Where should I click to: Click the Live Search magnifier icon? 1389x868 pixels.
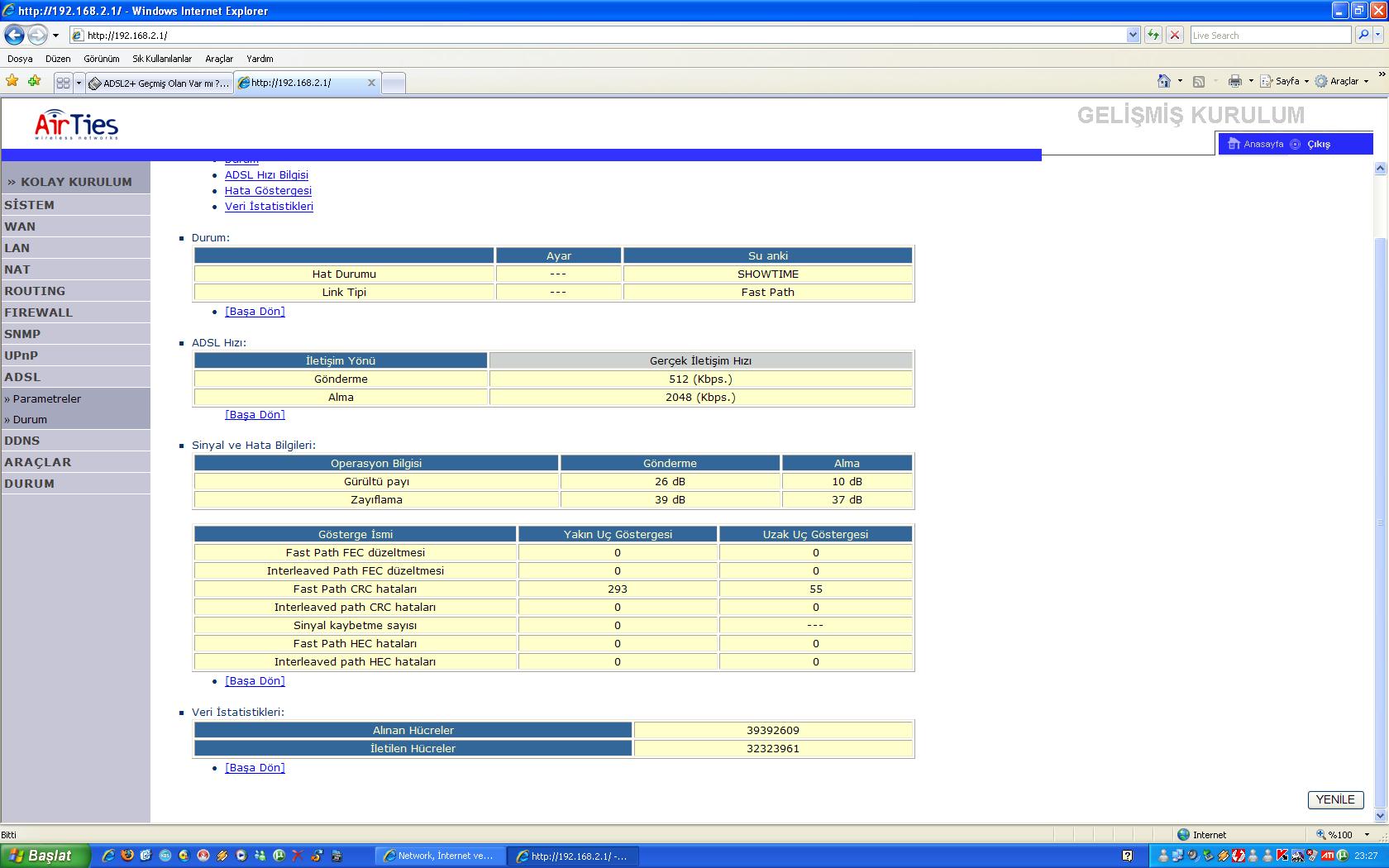click(x=1363, y=35)
